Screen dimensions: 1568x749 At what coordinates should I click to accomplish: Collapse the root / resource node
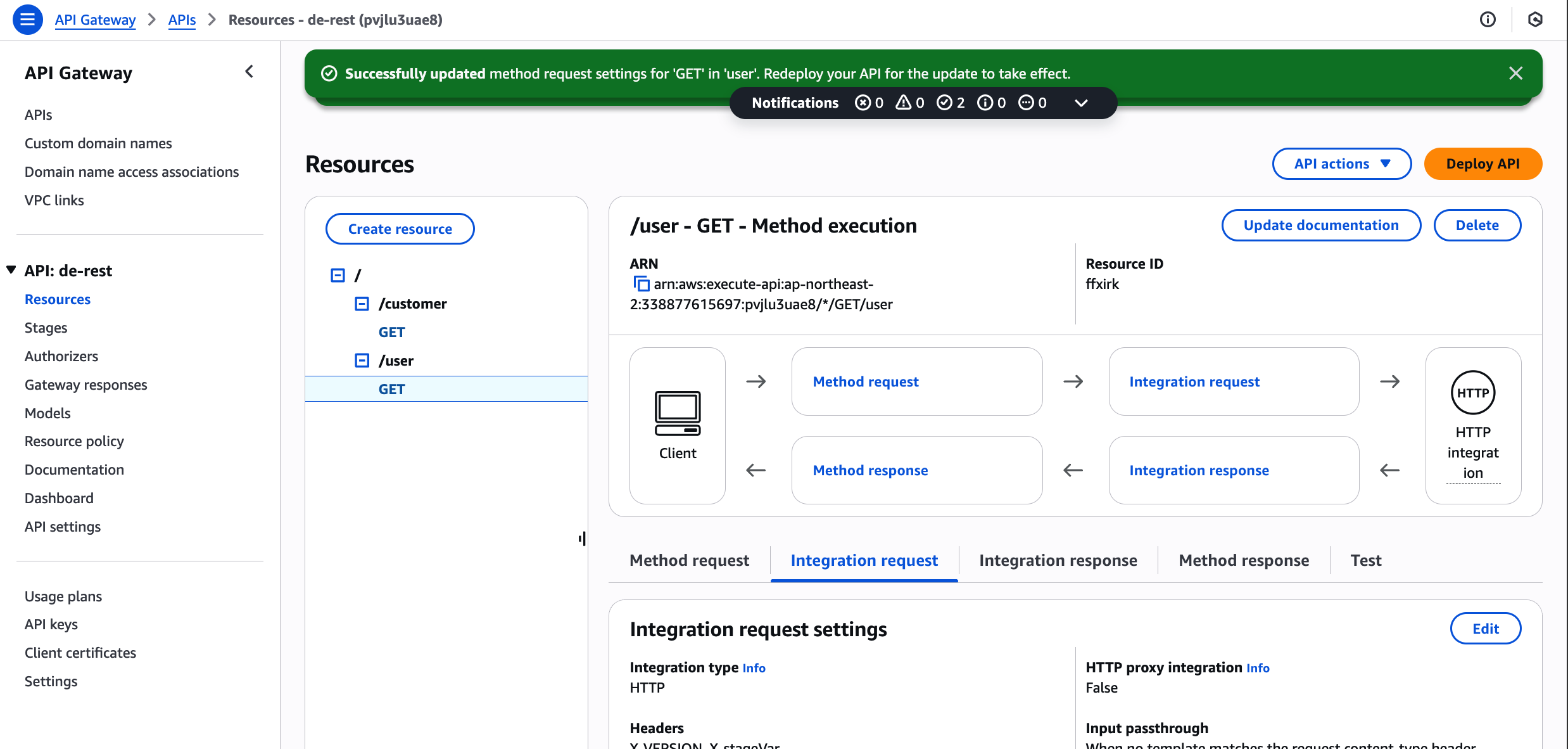coord(338,275)
